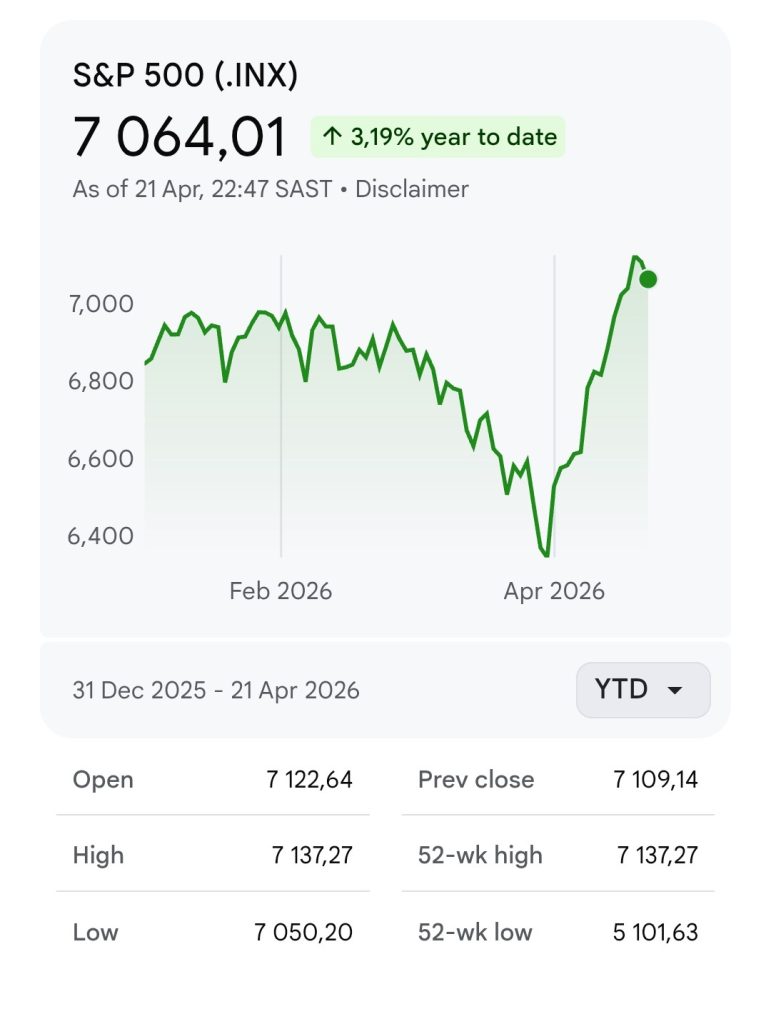Click the 6,400 y-axis label

click(x=100, y=536)
